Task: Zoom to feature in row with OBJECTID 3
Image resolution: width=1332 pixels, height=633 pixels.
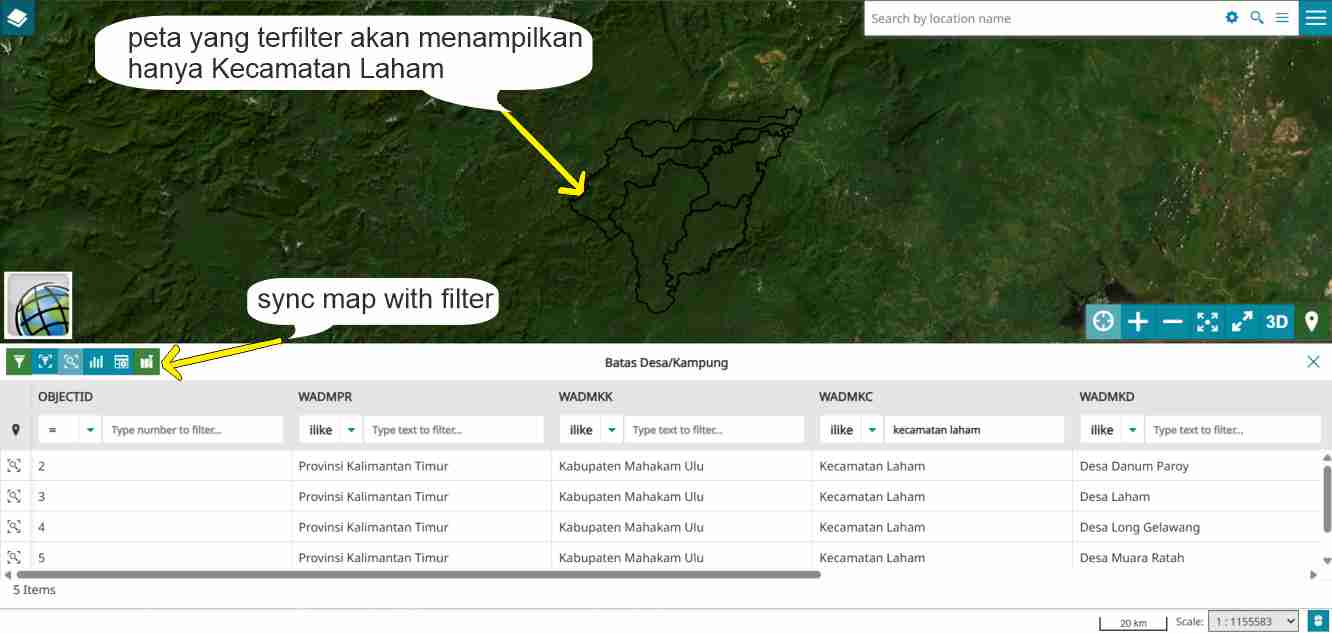Action: 14,496
